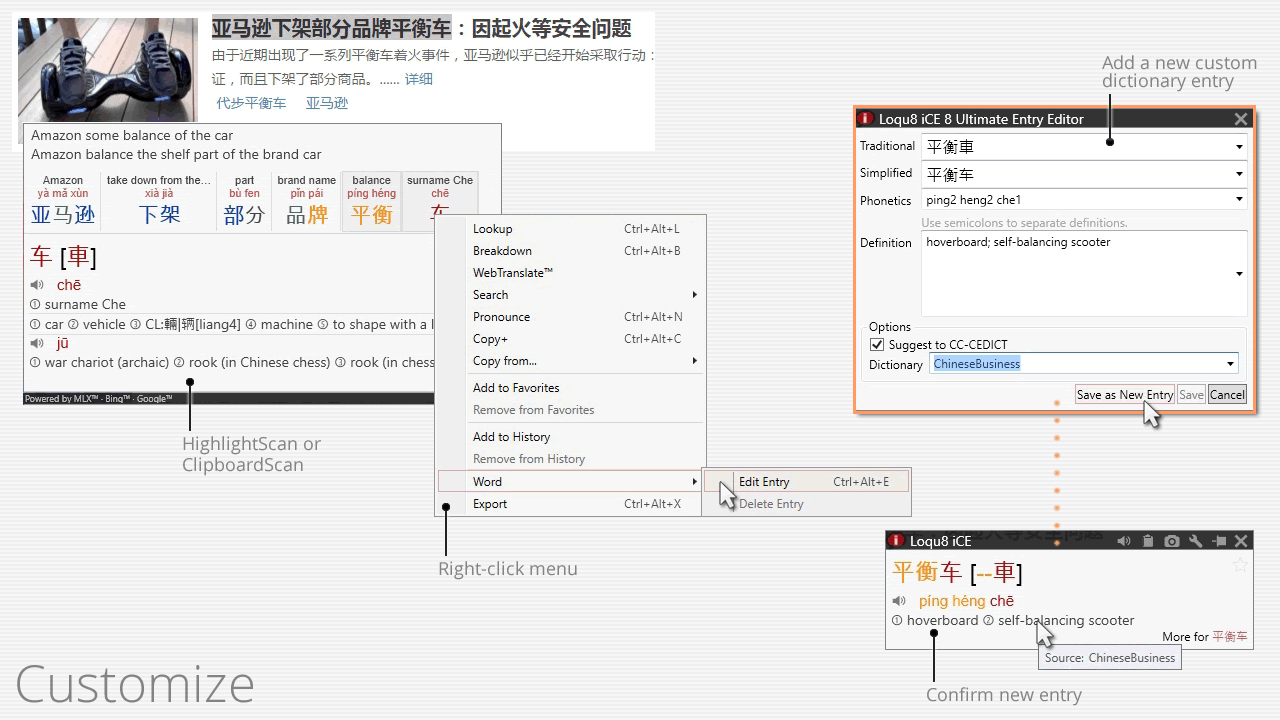
Task: Toggle the favorite star in the popup
Action: [x=1239, y=565]
